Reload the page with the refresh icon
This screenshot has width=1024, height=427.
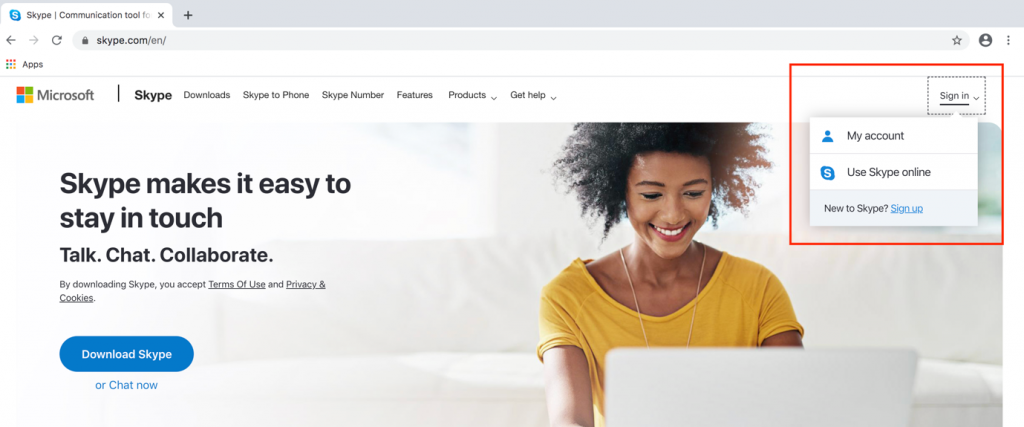(x=57, y=40)
